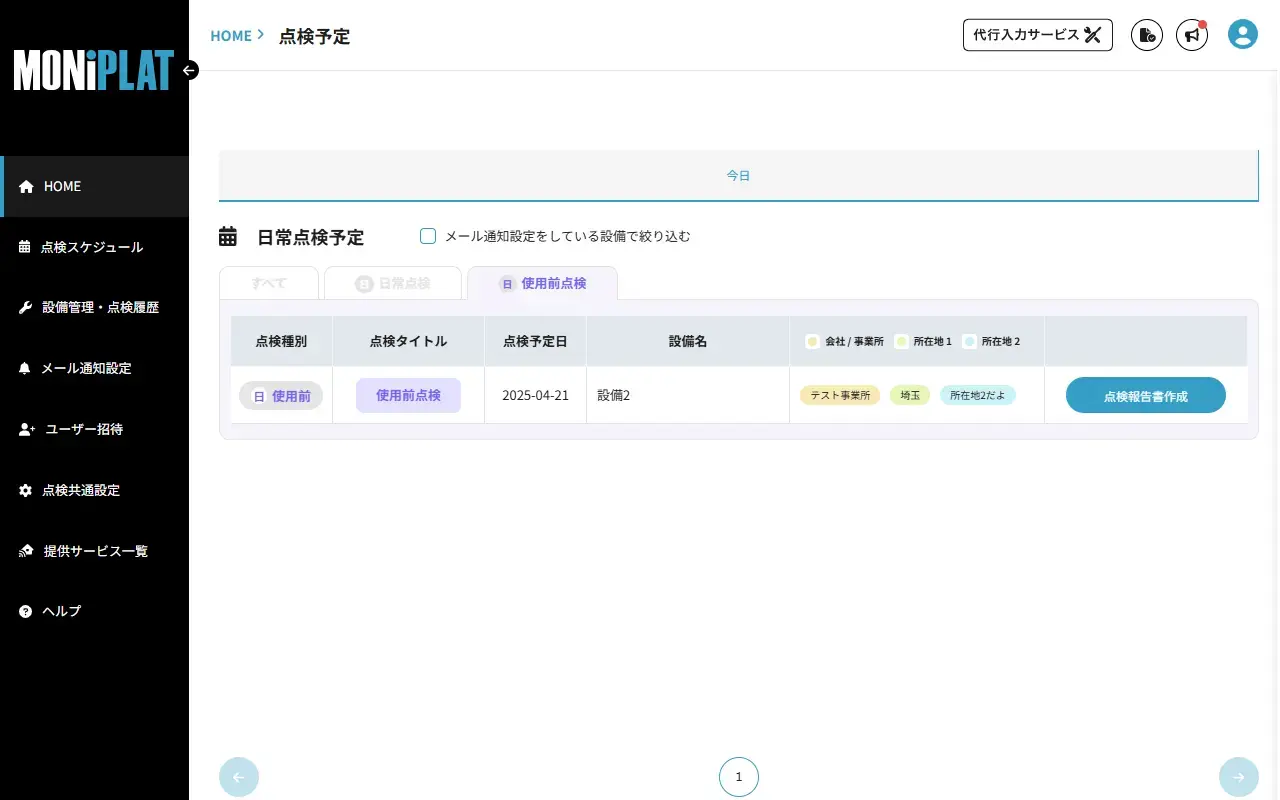Image resolution: width=1280 pixels, height=800 pixels.
Task: Click the 所在地2だよ colored tag
Action: (977, 395)
